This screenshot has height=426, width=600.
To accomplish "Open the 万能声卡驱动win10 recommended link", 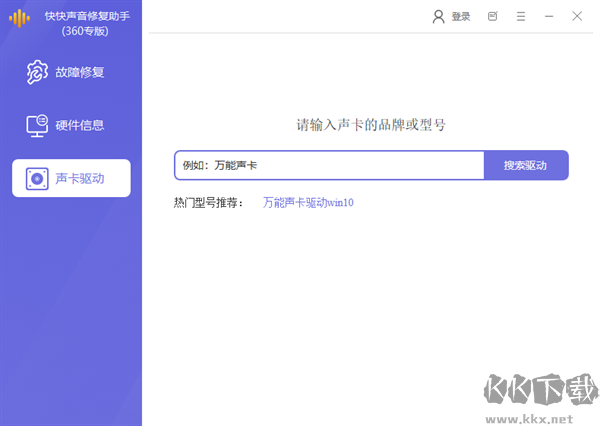I will (308, 202).
